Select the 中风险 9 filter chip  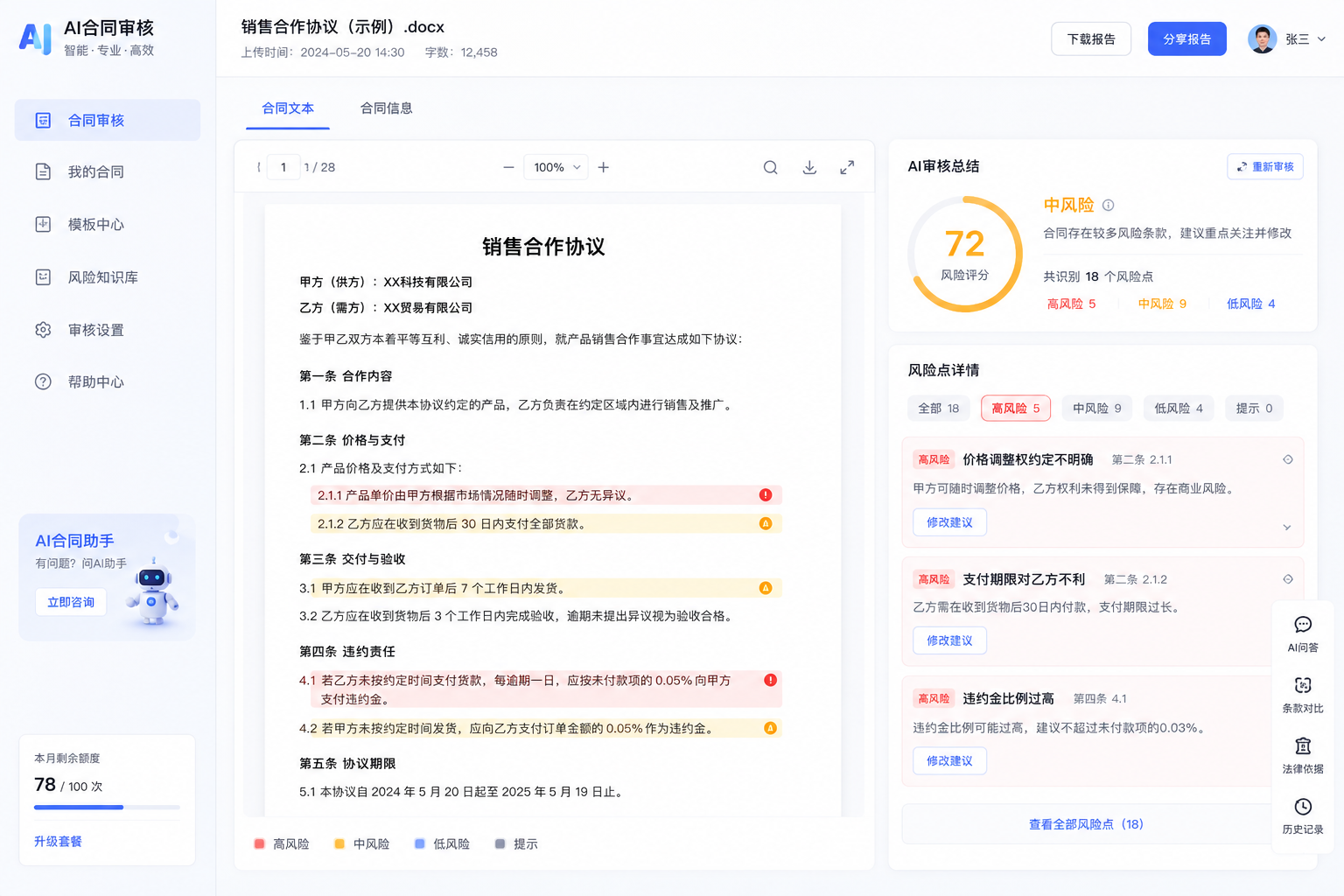point(1097,409)
